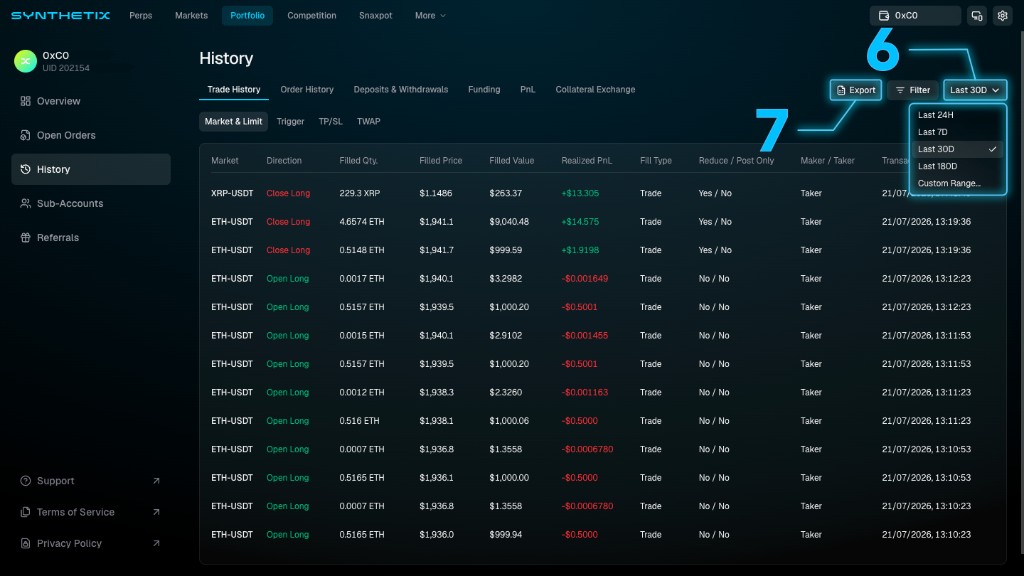Viewport: 1024px width, 576px height.
Task: Click the Terms of Service document icon
Action: click(x=25, y=512)
